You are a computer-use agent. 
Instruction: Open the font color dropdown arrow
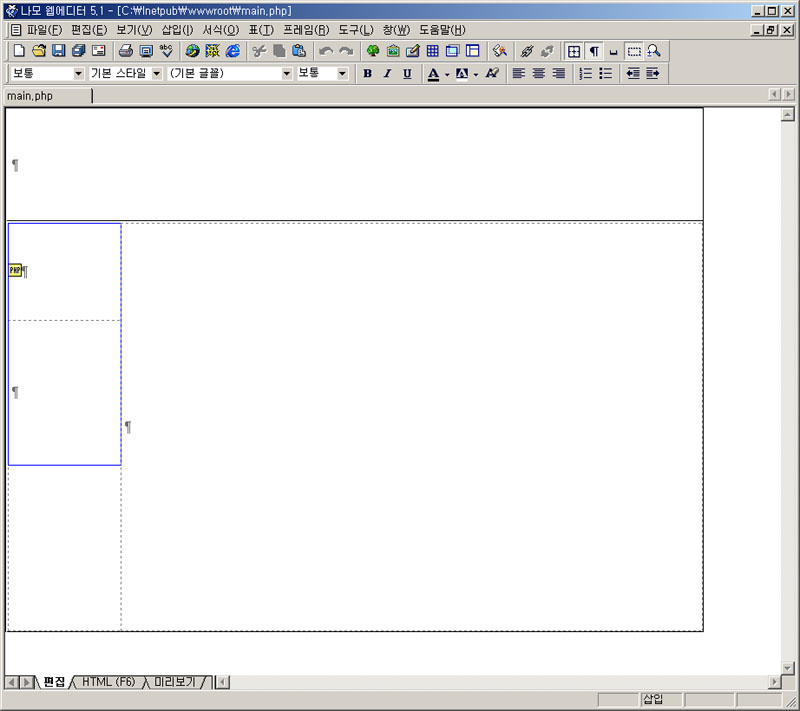tap(447, 74)
